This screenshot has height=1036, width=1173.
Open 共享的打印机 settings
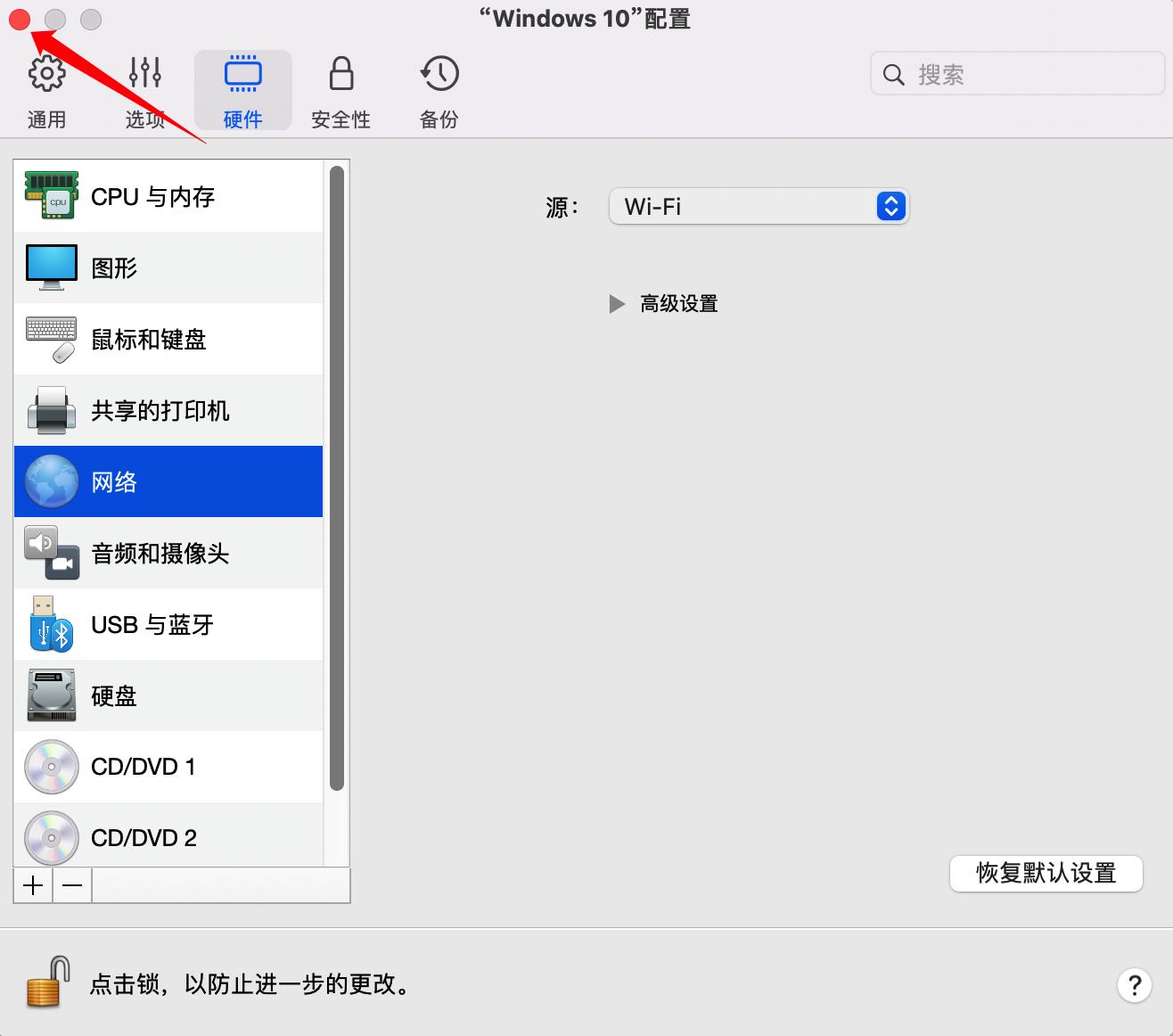160,410
